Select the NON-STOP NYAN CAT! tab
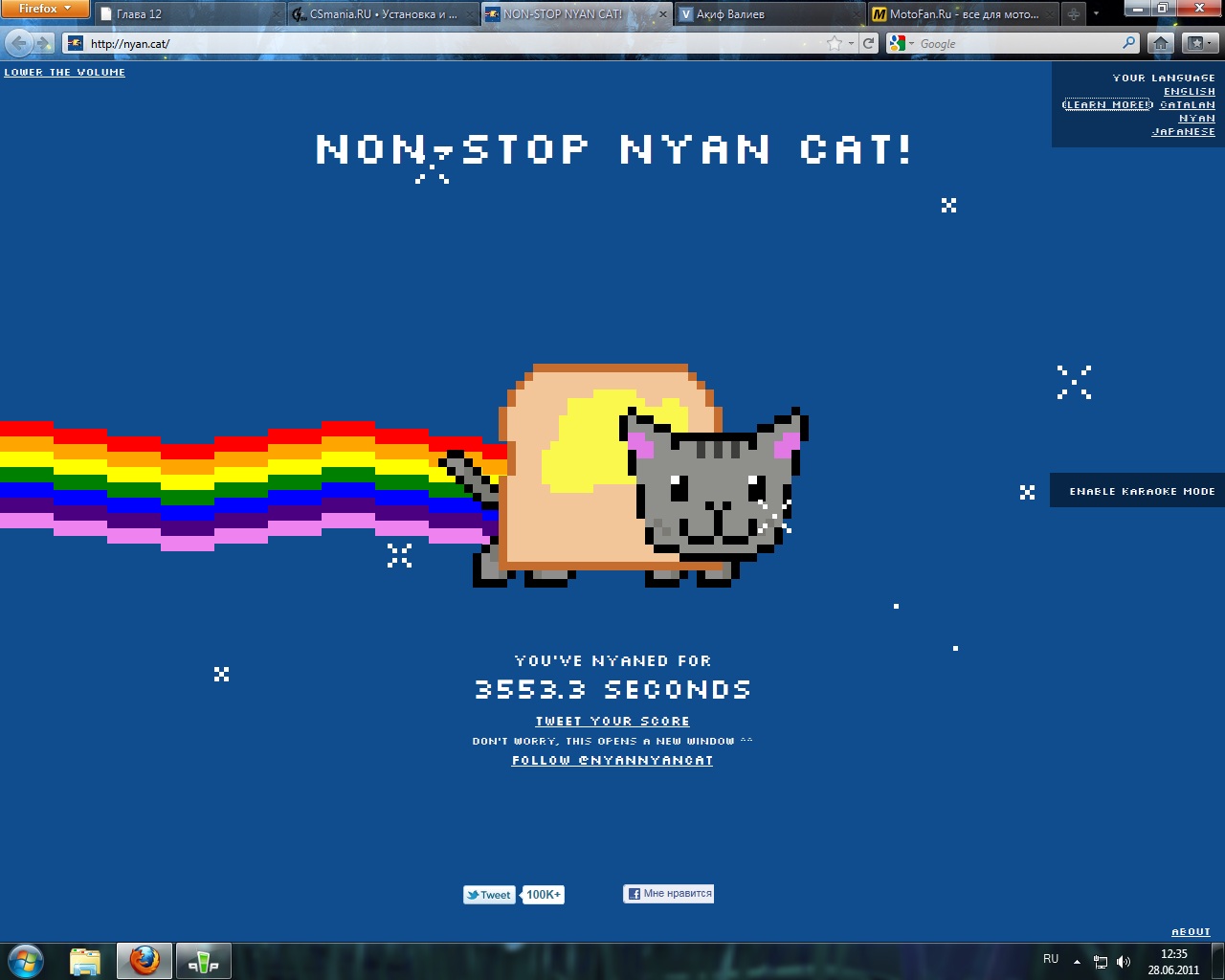 (576, 14)
